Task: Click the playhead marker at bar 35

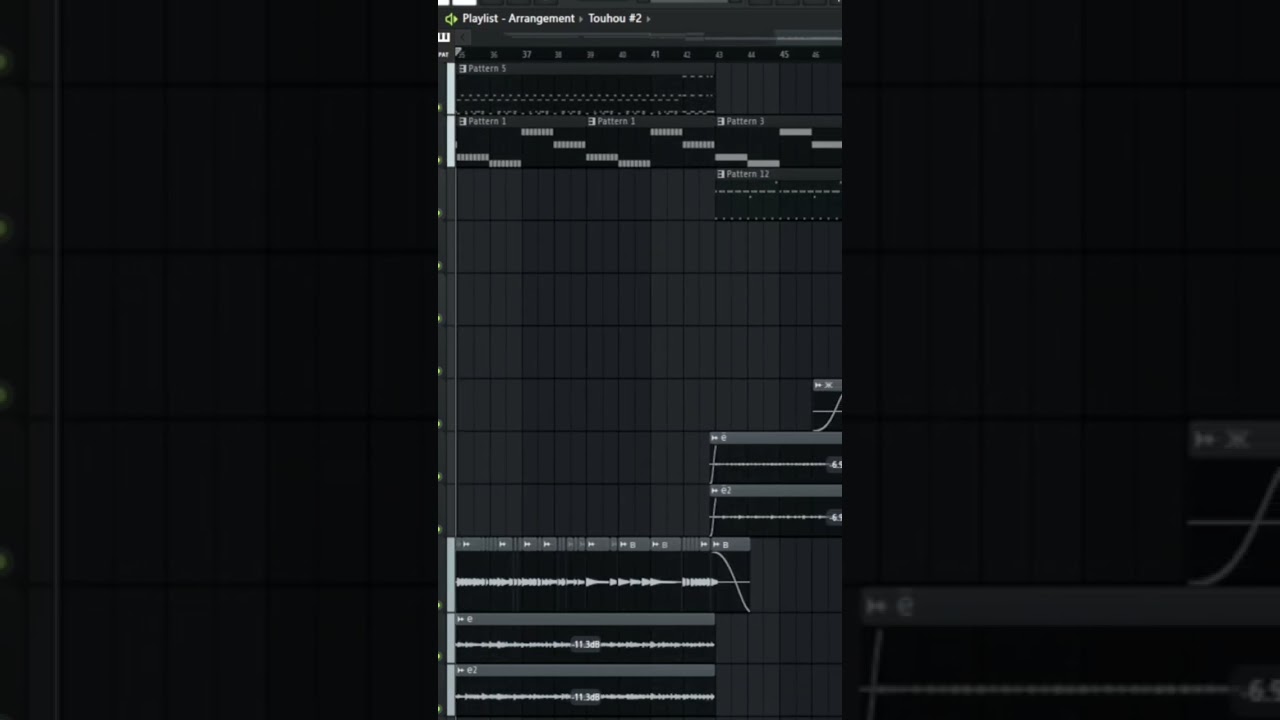Action: tap(459, 53)
